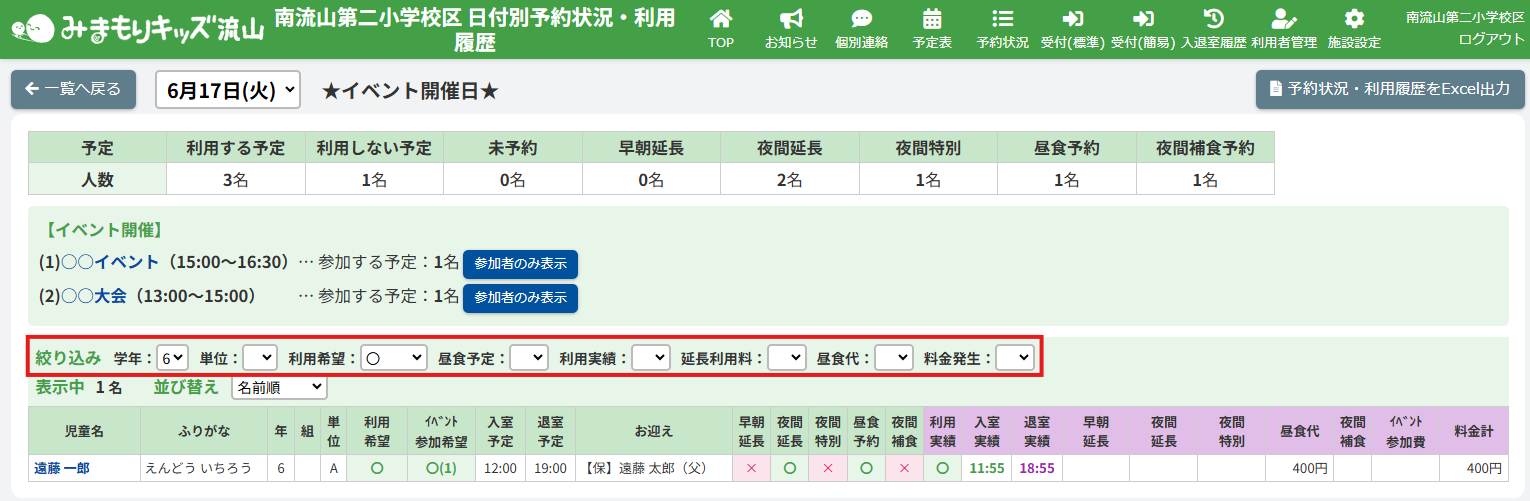1530x501 pixels.
Task: Expand the 学年 filter dropdown
Action: point(173,357)
